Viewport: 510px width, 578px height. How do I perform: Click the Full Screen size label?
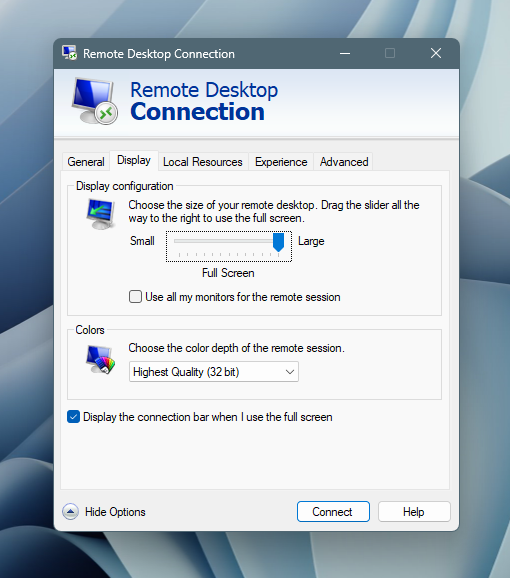(x=228, y=273)
